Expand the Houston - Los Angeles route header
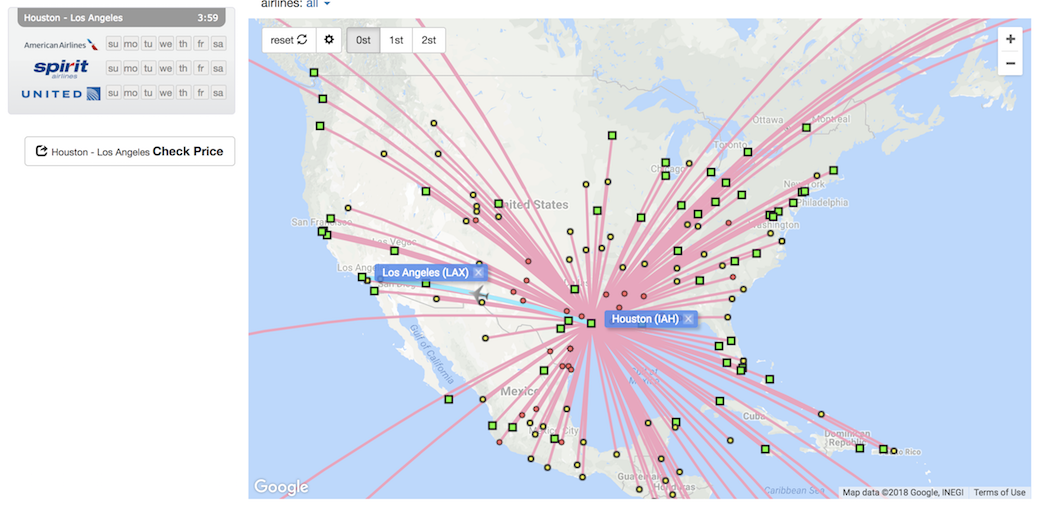1040x506 pixels. (x=121, y=18)
